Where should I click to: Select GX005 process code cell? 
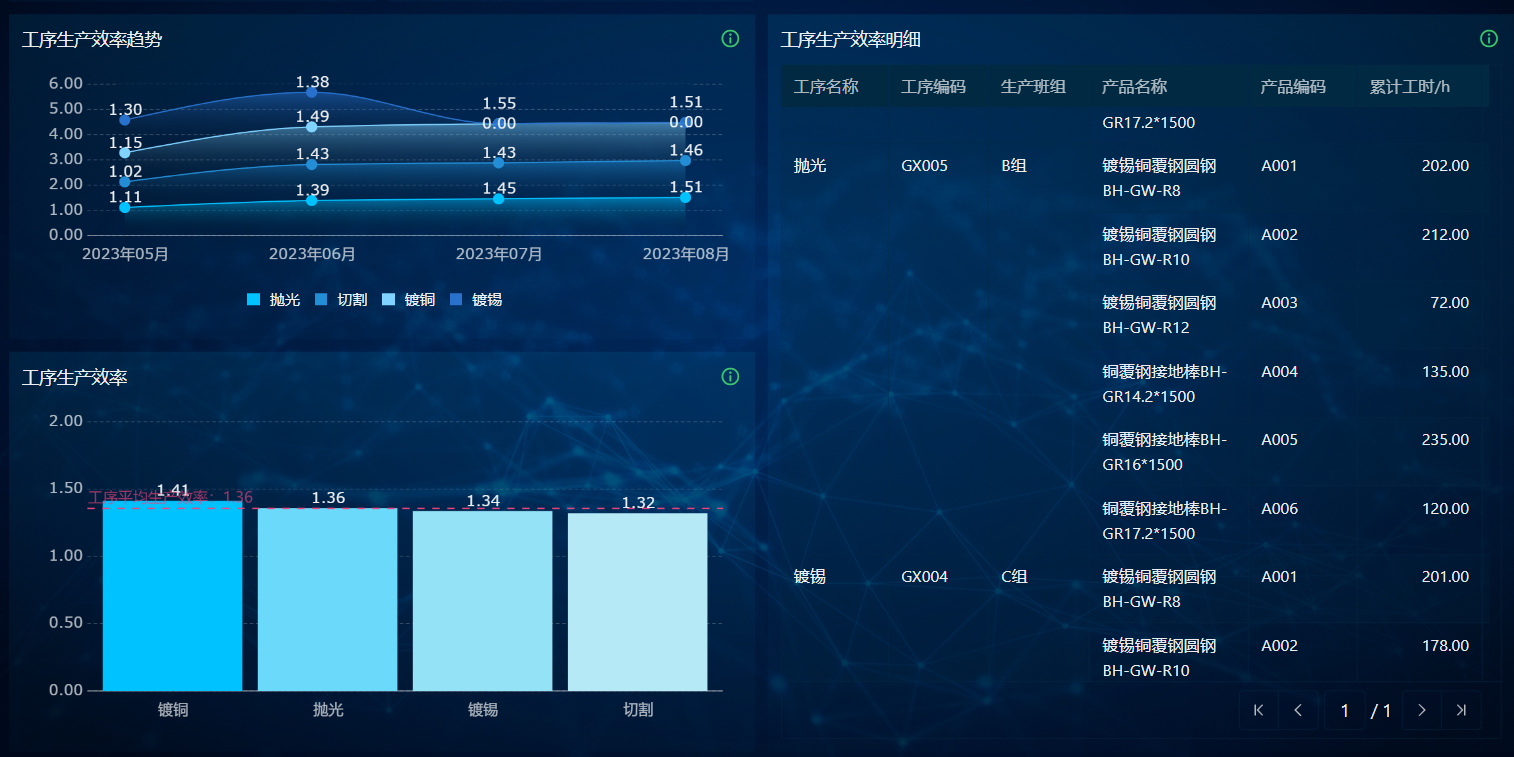[x=924, y=166]
